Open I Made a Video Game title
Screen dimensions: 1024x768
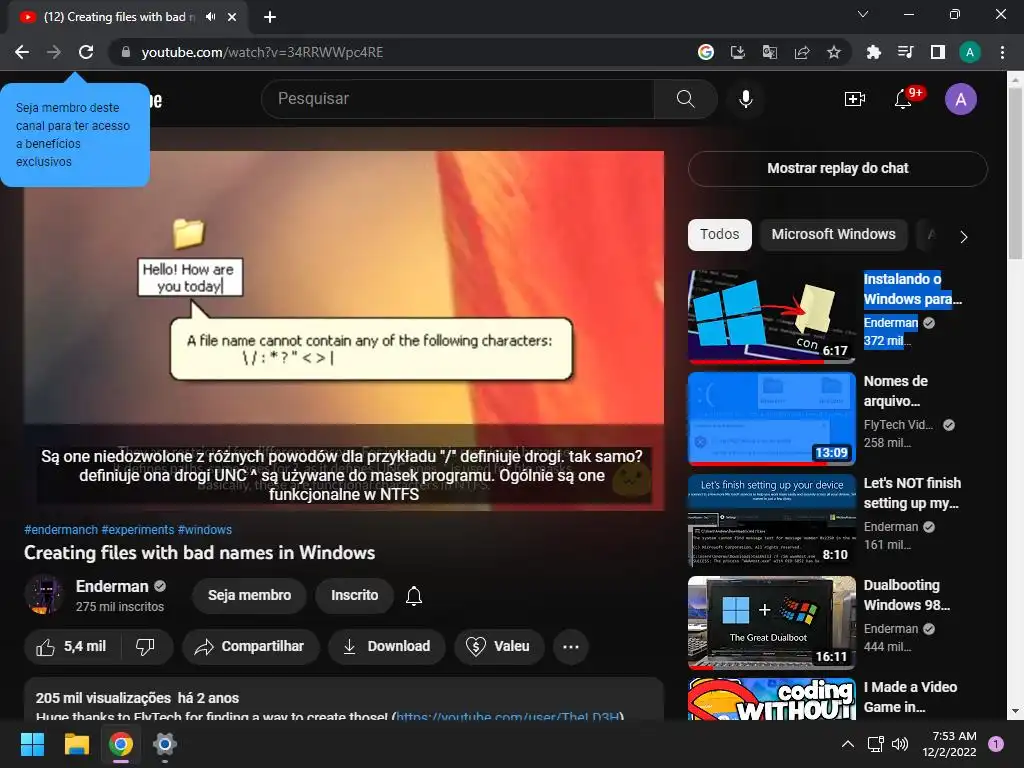click(910, 697)
